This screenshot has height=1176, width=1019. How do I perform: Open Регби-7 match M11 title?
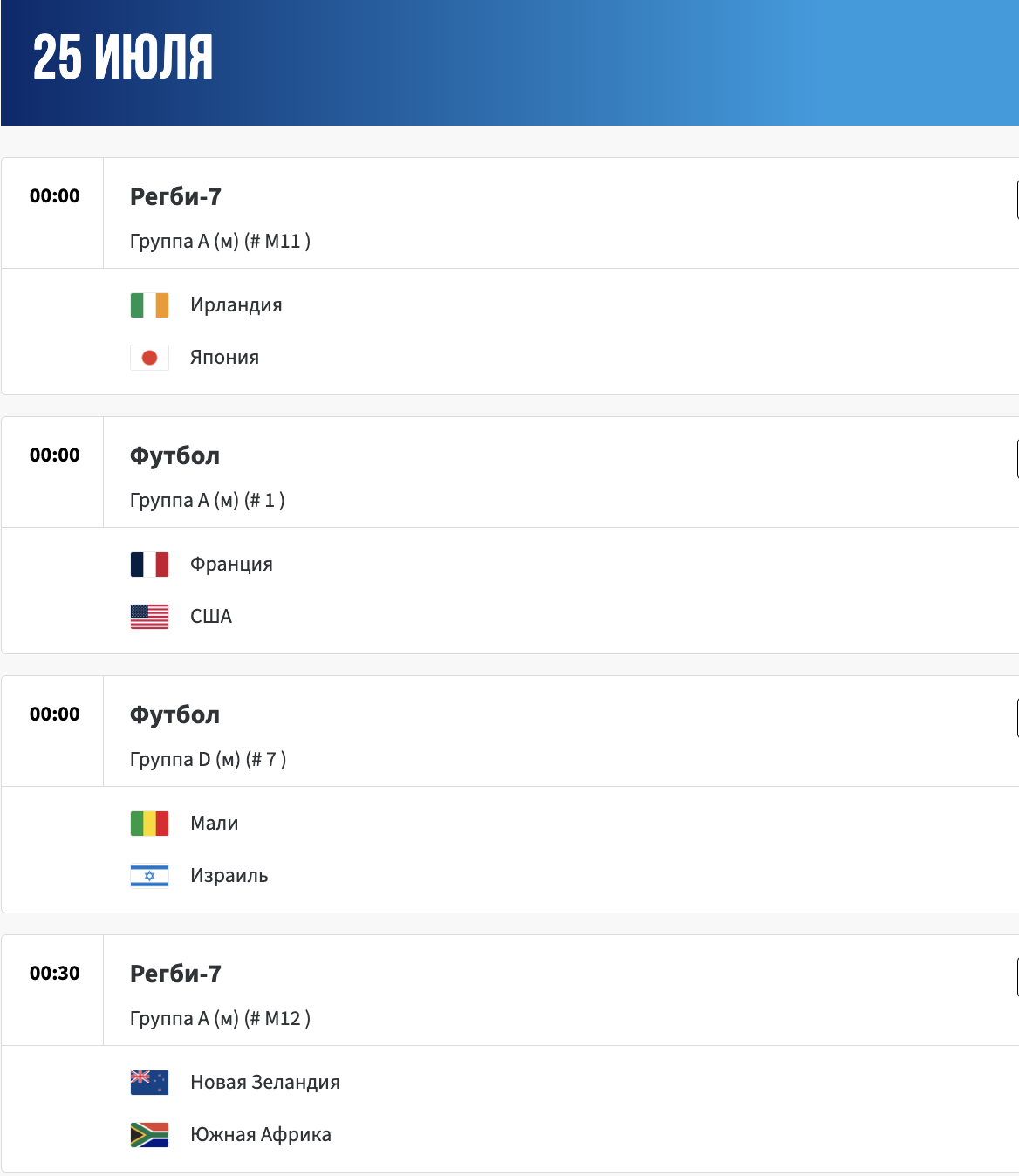coord(175,197)
